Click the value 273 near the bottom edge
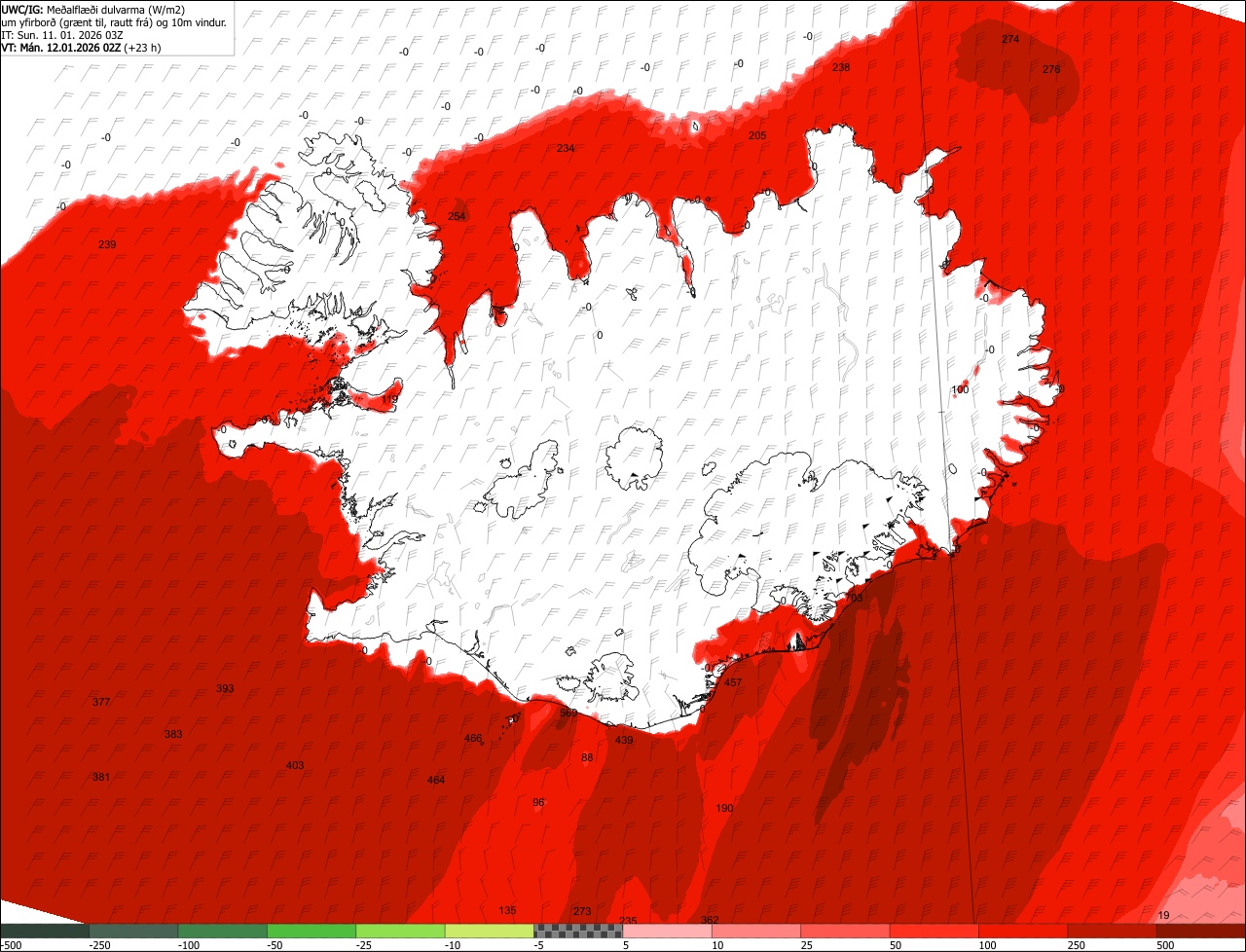 582,911
